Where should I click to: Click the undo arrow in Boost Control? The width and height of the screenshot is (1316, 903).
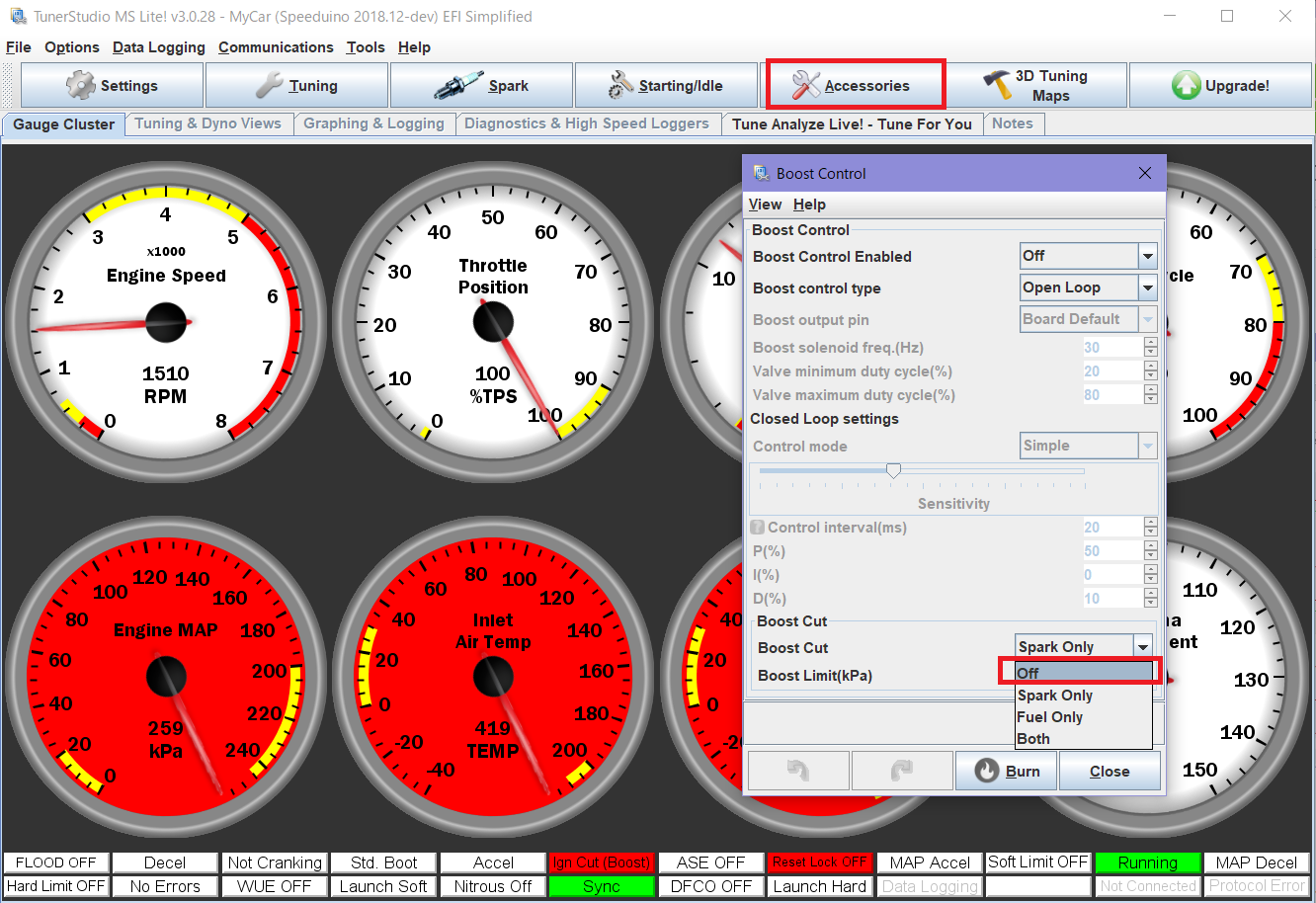tap(798, 771)
